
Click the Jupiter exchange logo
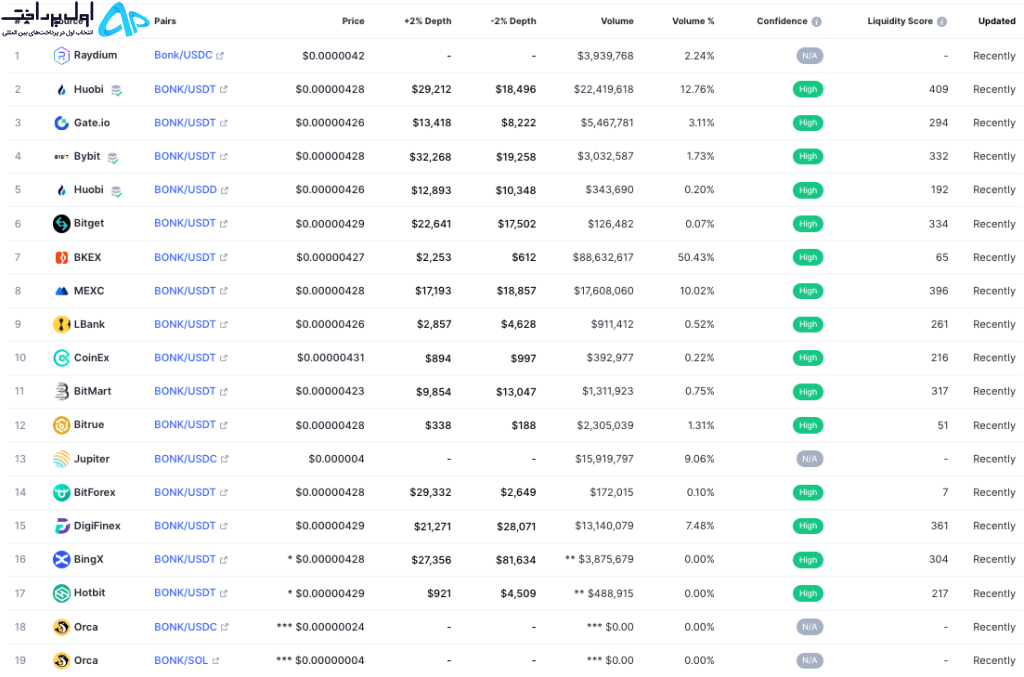pyautogui.click(x=61, y=459)
